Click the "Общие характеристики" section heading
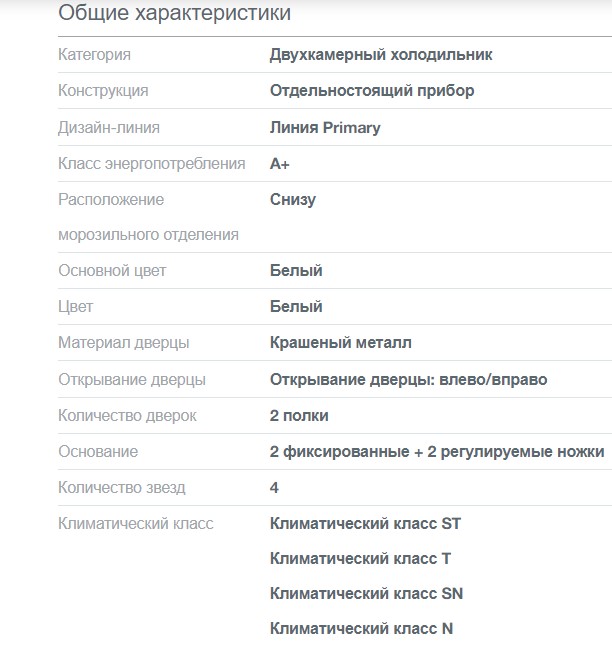 (175, 14)
